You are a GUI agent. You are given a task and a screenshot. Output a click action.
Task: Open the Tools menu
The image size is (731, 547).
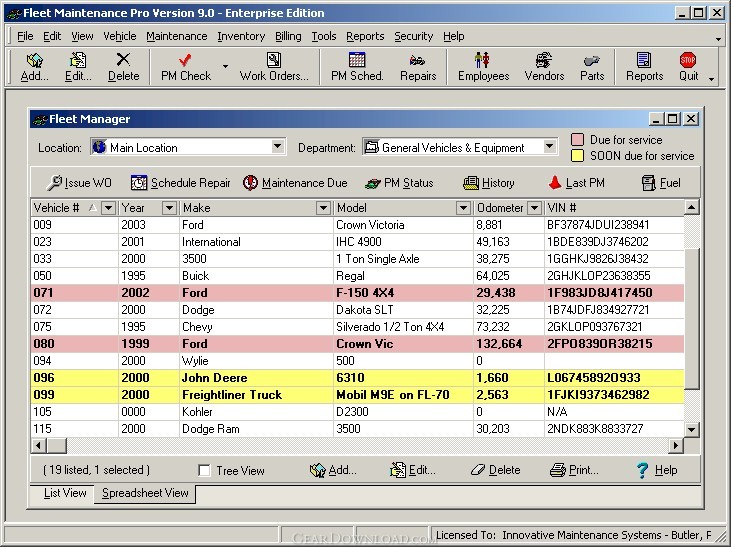324,36
